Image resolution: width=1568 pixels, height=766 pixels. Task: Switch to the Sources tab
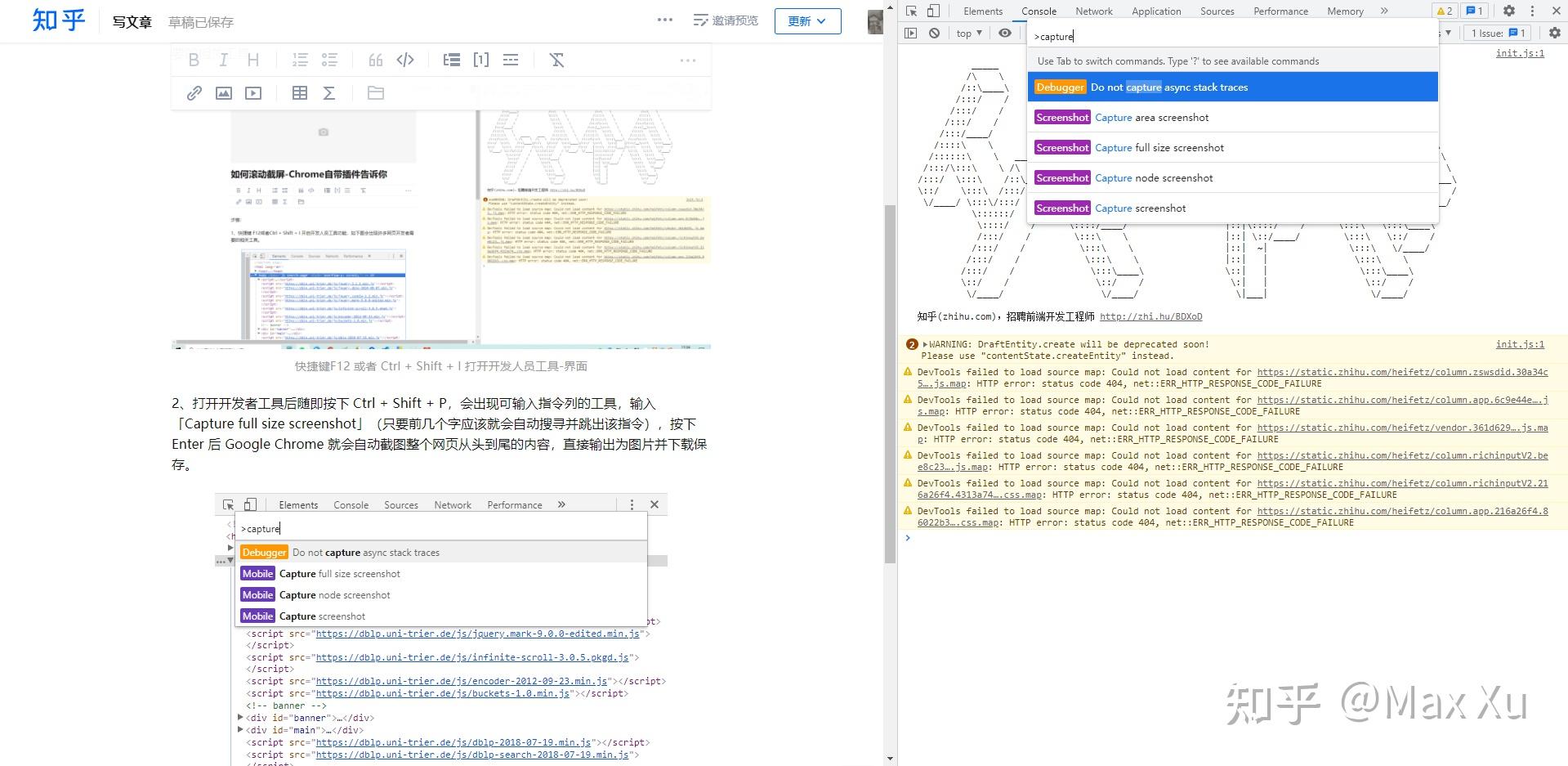click(x=1217, y=11)
